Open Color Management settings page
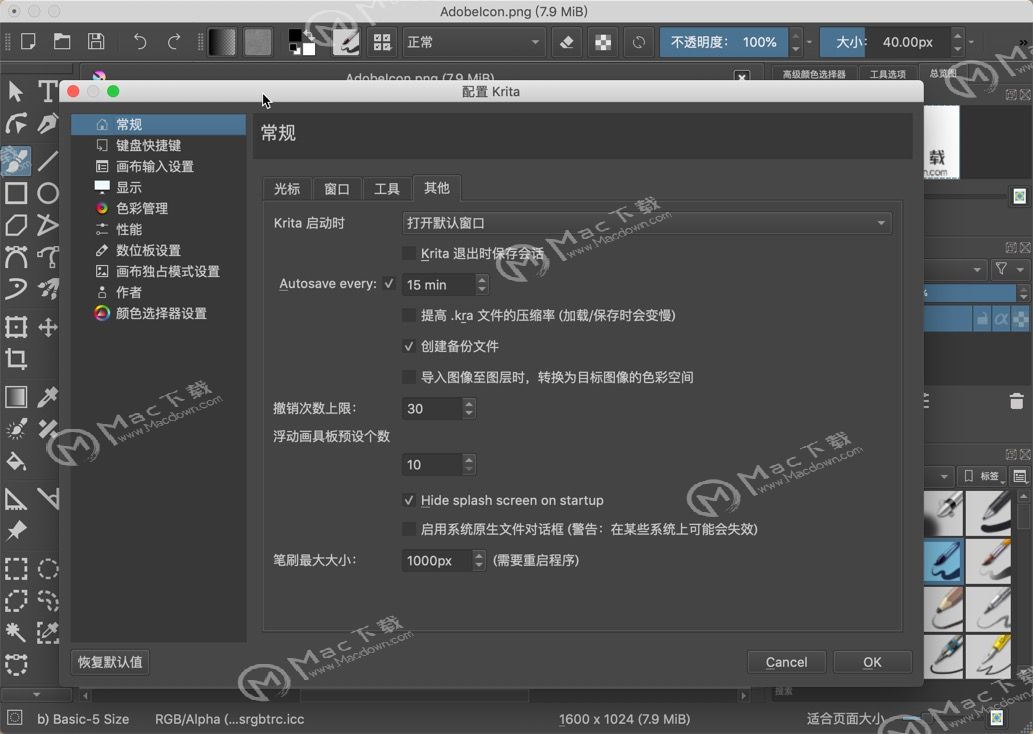 coord(158,209)
